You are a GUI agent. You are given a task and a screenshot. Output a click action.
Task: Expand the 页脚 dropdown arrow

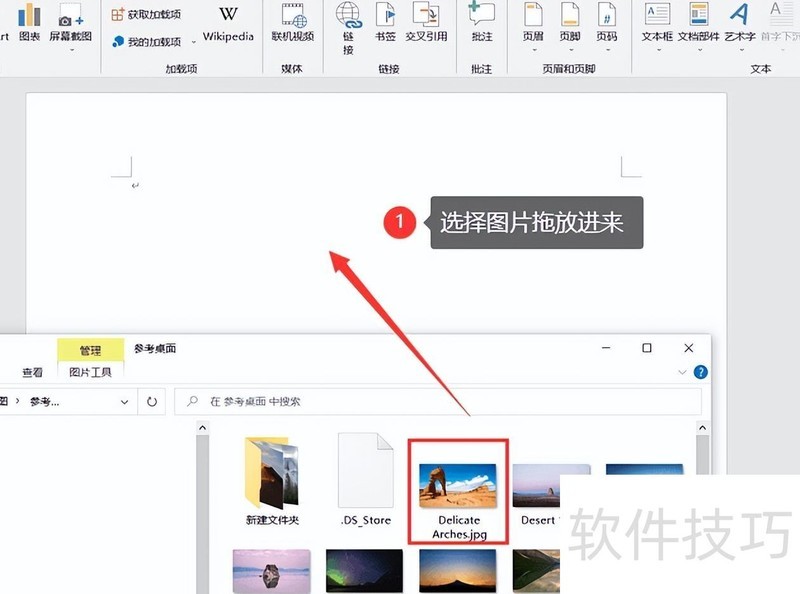571,50
